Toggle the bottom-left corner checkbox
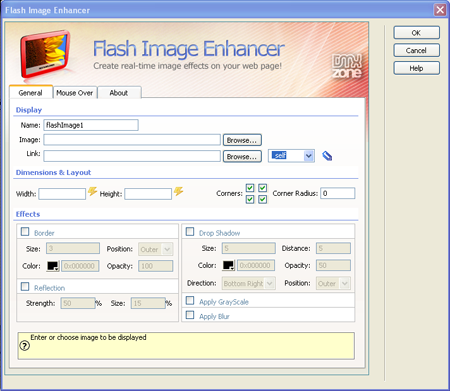450x391 pixels. pos(250,199)
